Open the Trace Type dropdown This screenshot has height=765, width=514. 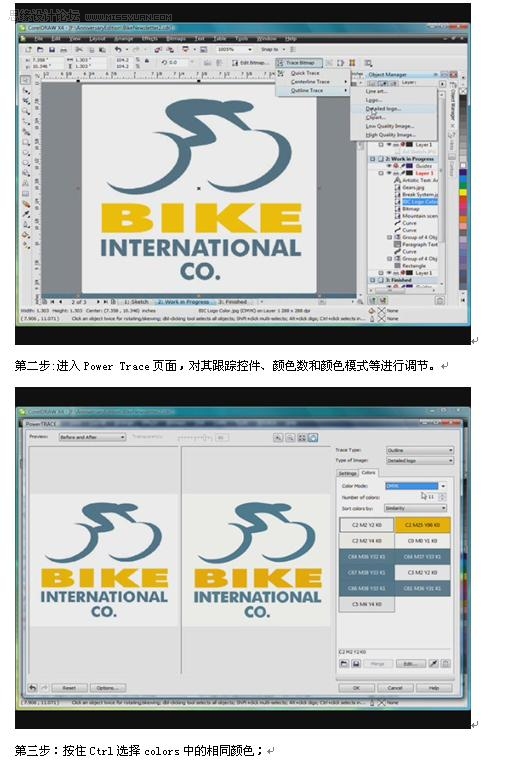pyautogui.click(x=419, y=450)
